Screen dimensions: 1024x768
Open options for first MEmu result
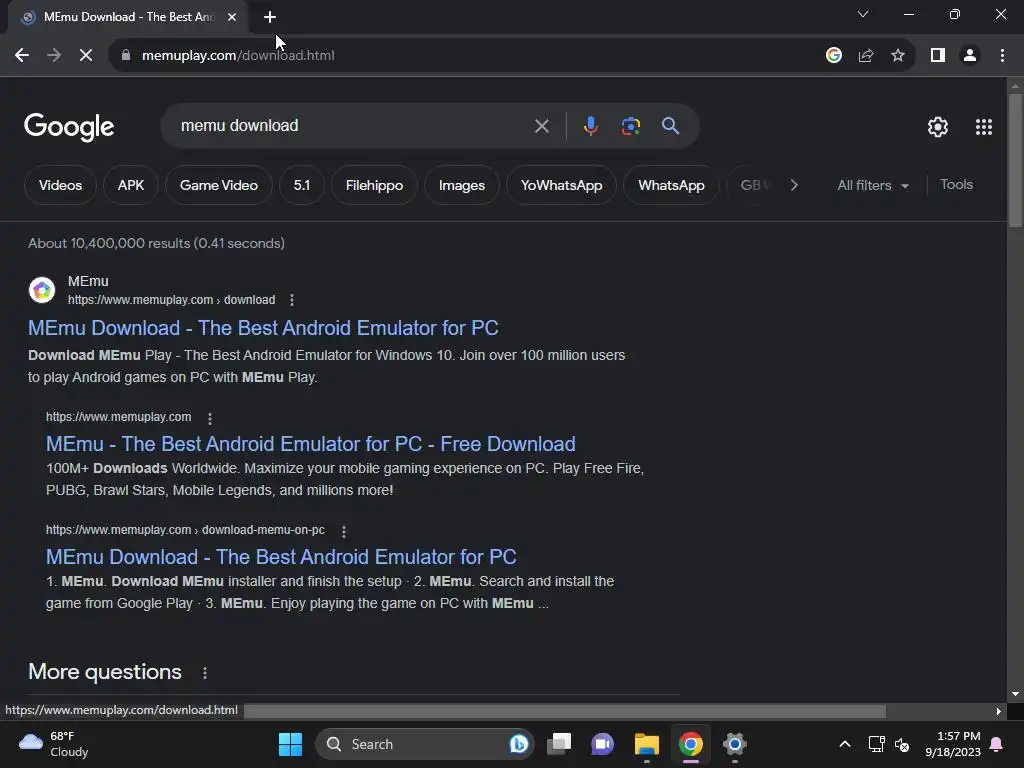(x=292, y=300)
